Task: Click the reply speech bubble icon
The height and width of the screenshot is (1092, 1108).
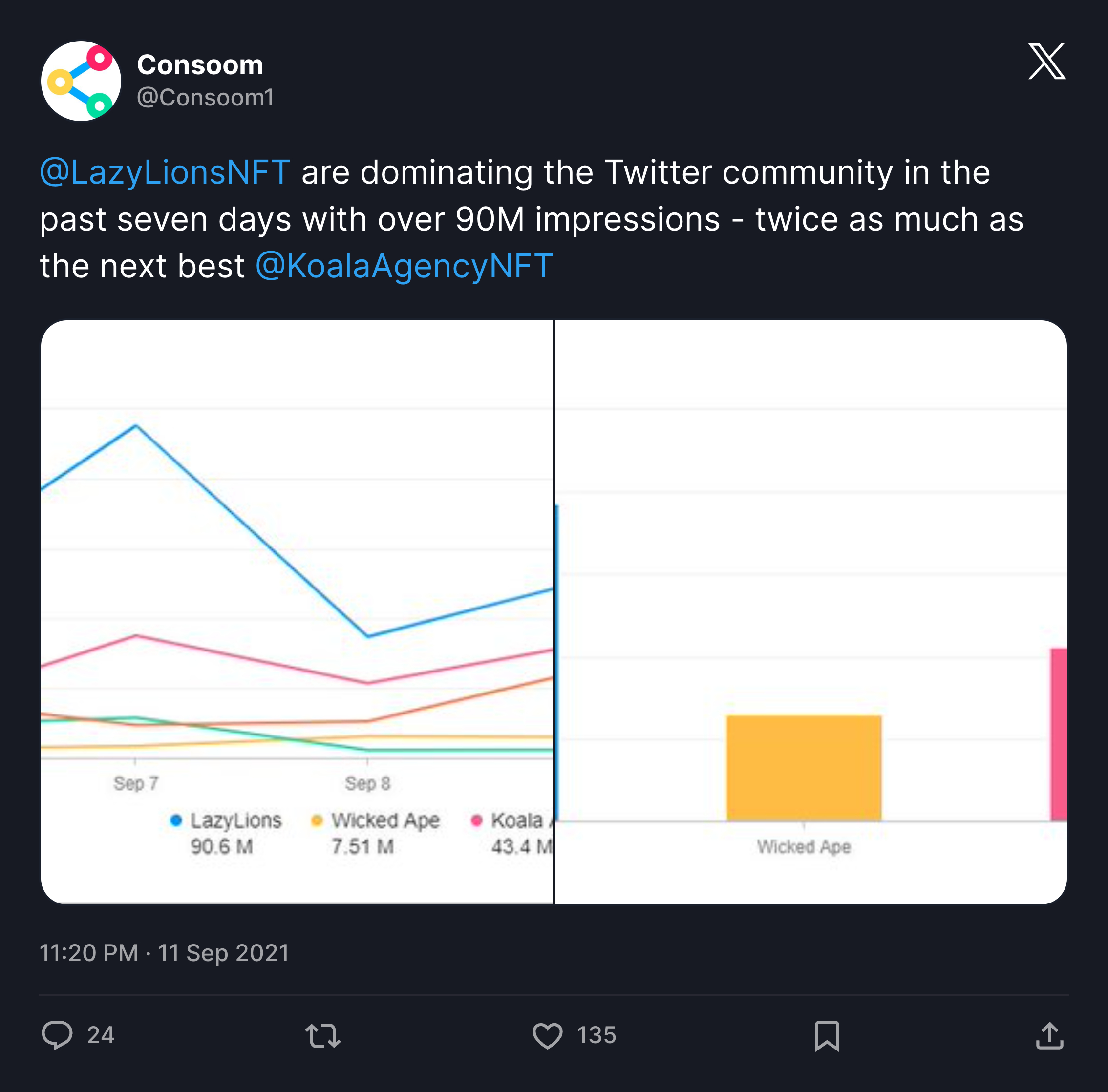Action: [x=57, y=1035]
